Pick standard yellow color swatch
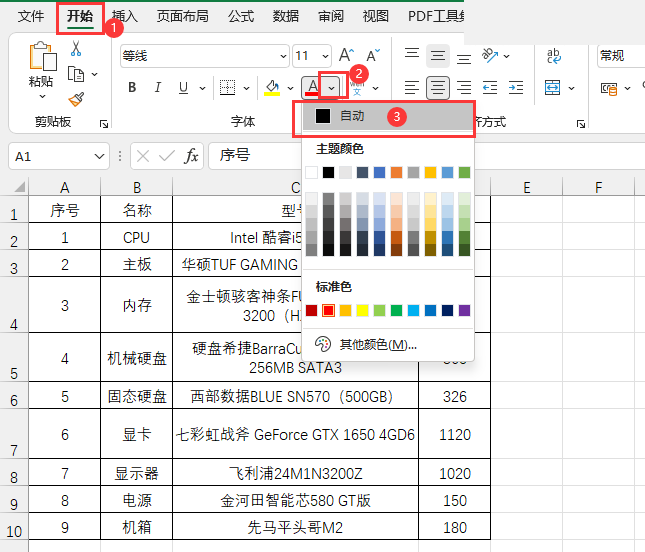This screenshot has width=645, height=552. (362, 311)
